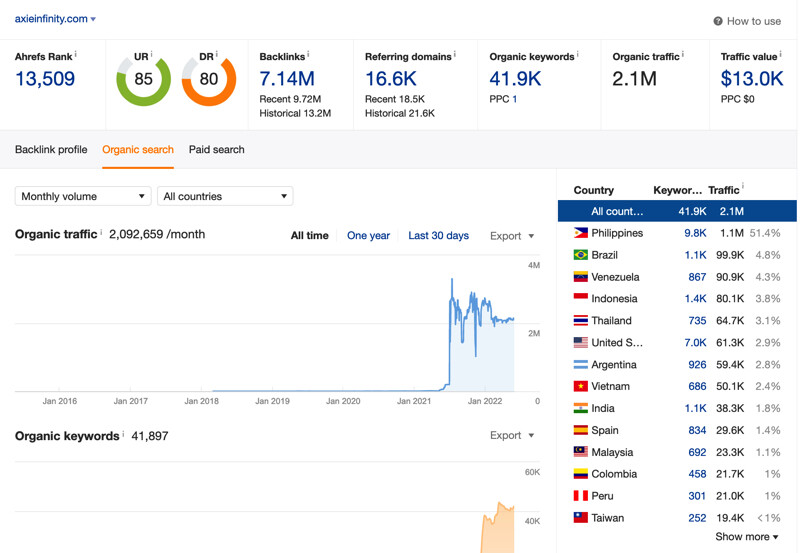
Task: Click the How to use help icon
Action: 718,21
